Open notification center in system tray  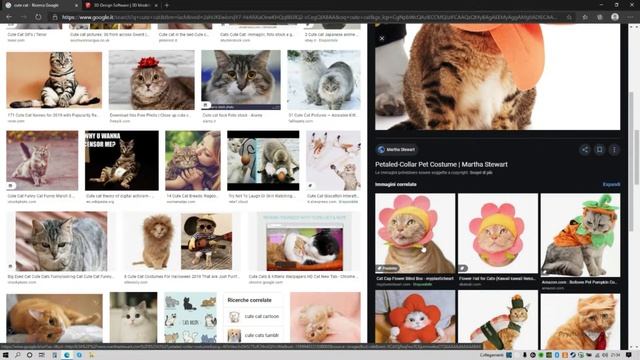pyautogui.click(x=629, y=356)
